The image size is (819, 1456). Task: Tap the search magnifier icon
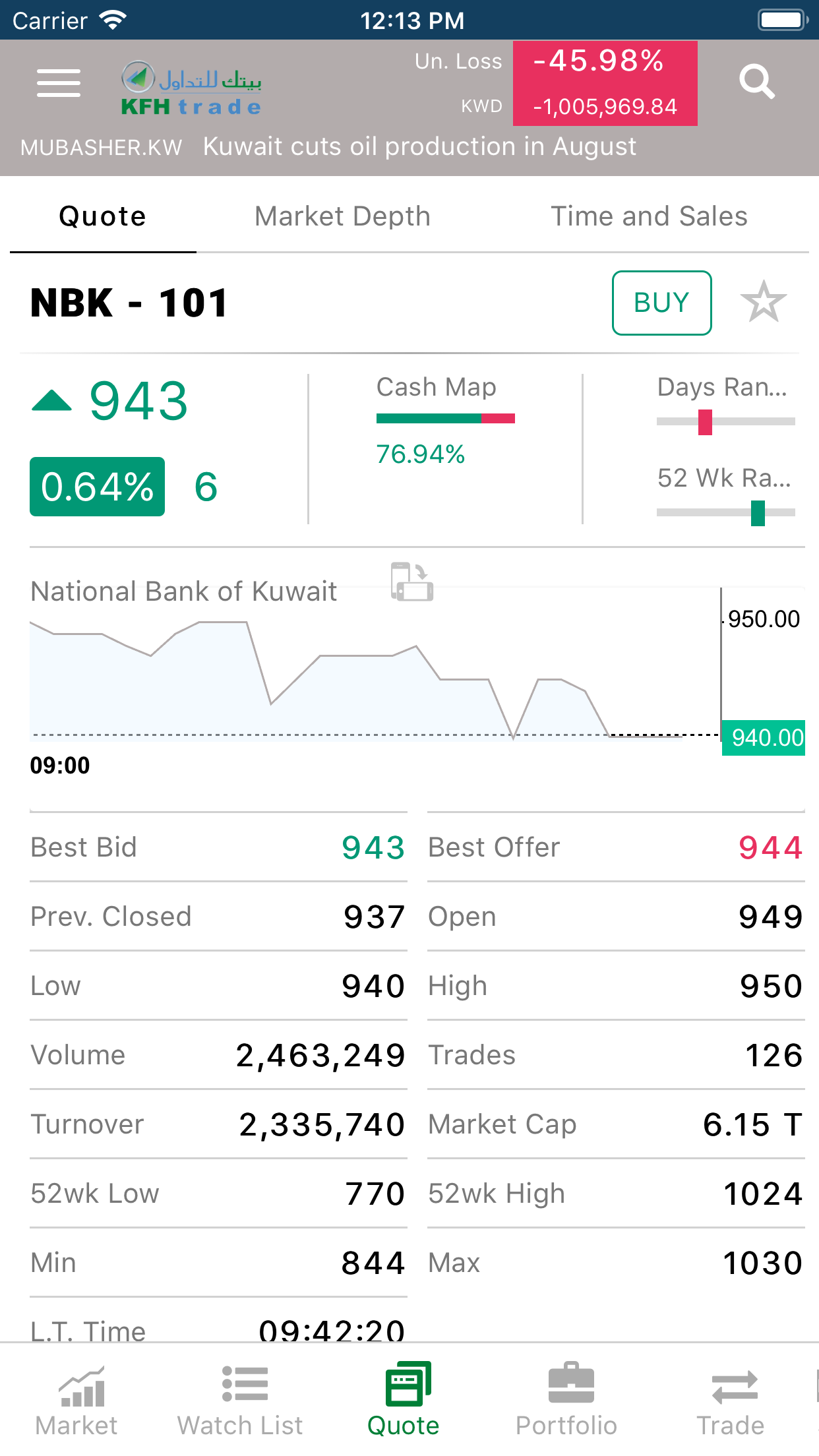[x=756, y=82]
